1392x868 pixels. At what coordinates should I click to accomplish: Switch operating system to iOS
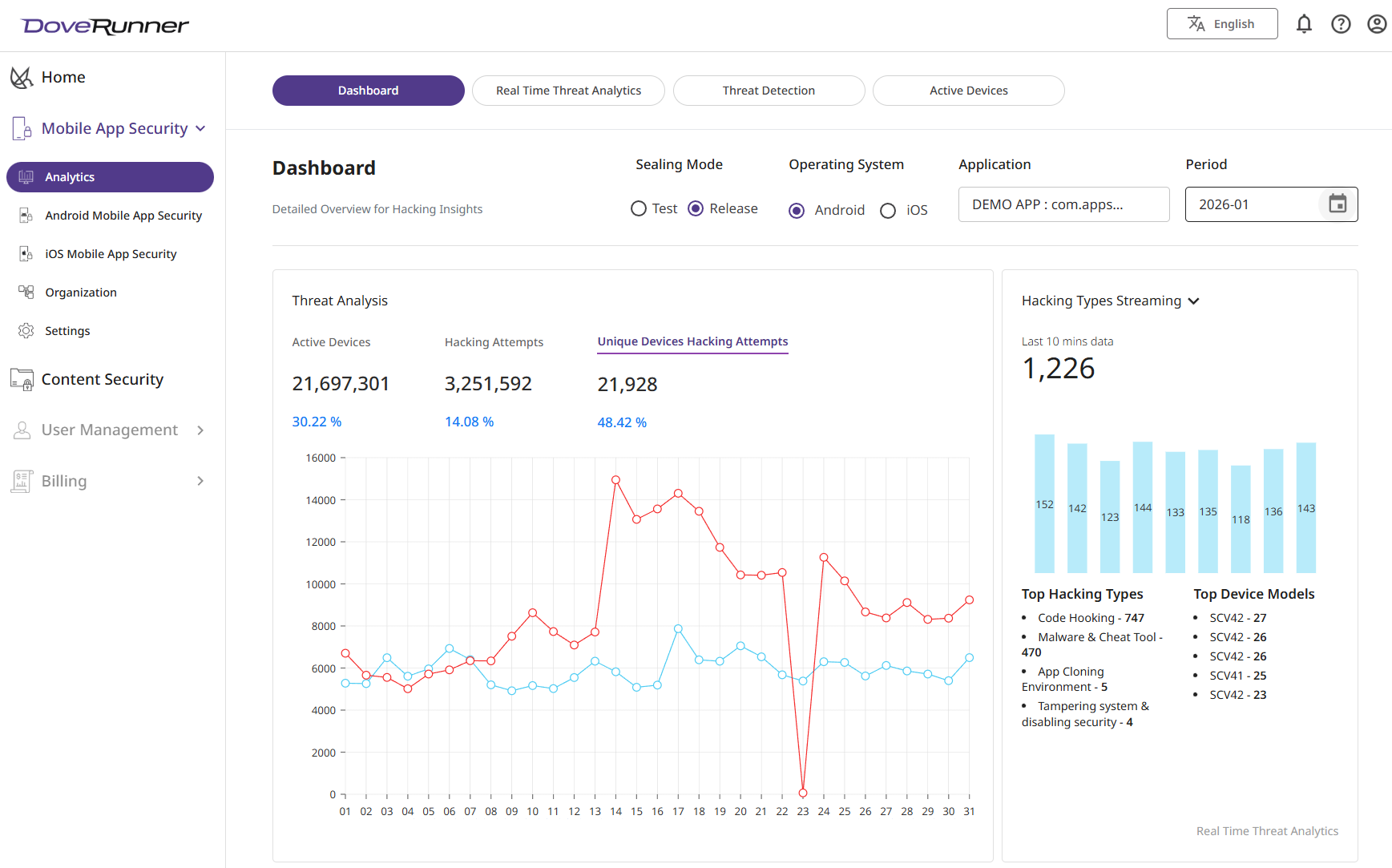click(888, 210)
